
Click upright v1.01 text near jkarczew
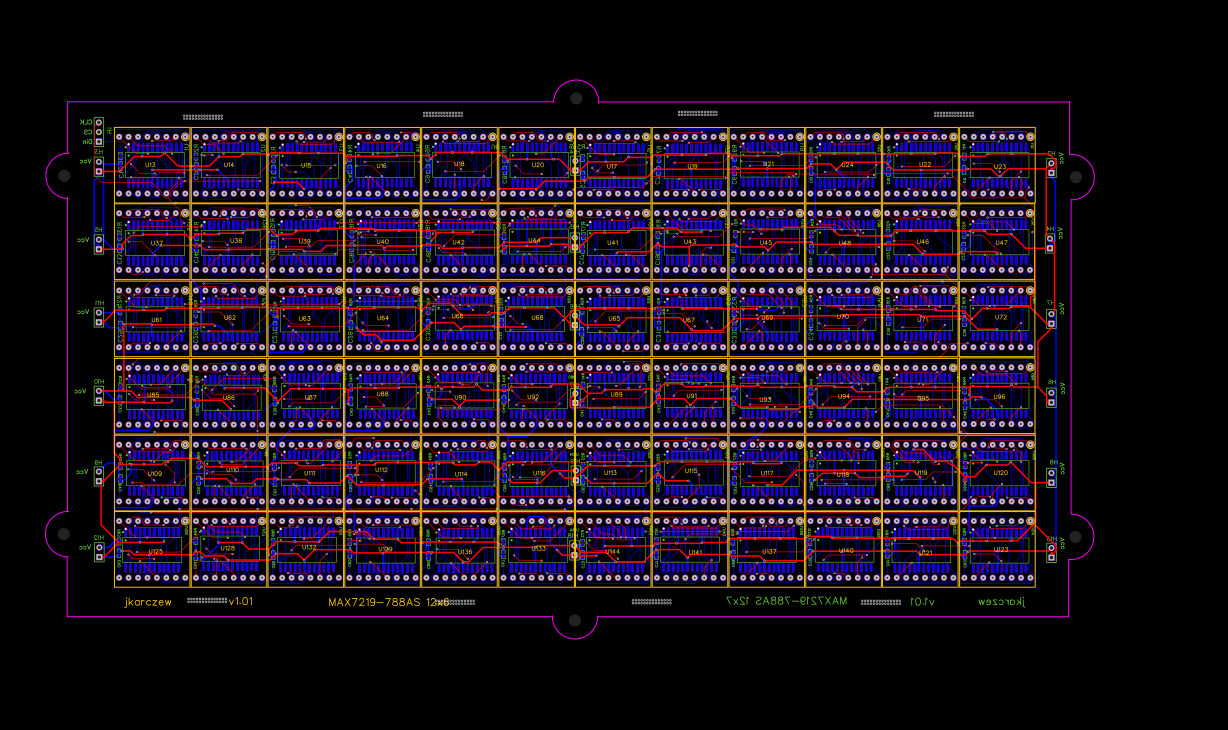pos(241,602)
